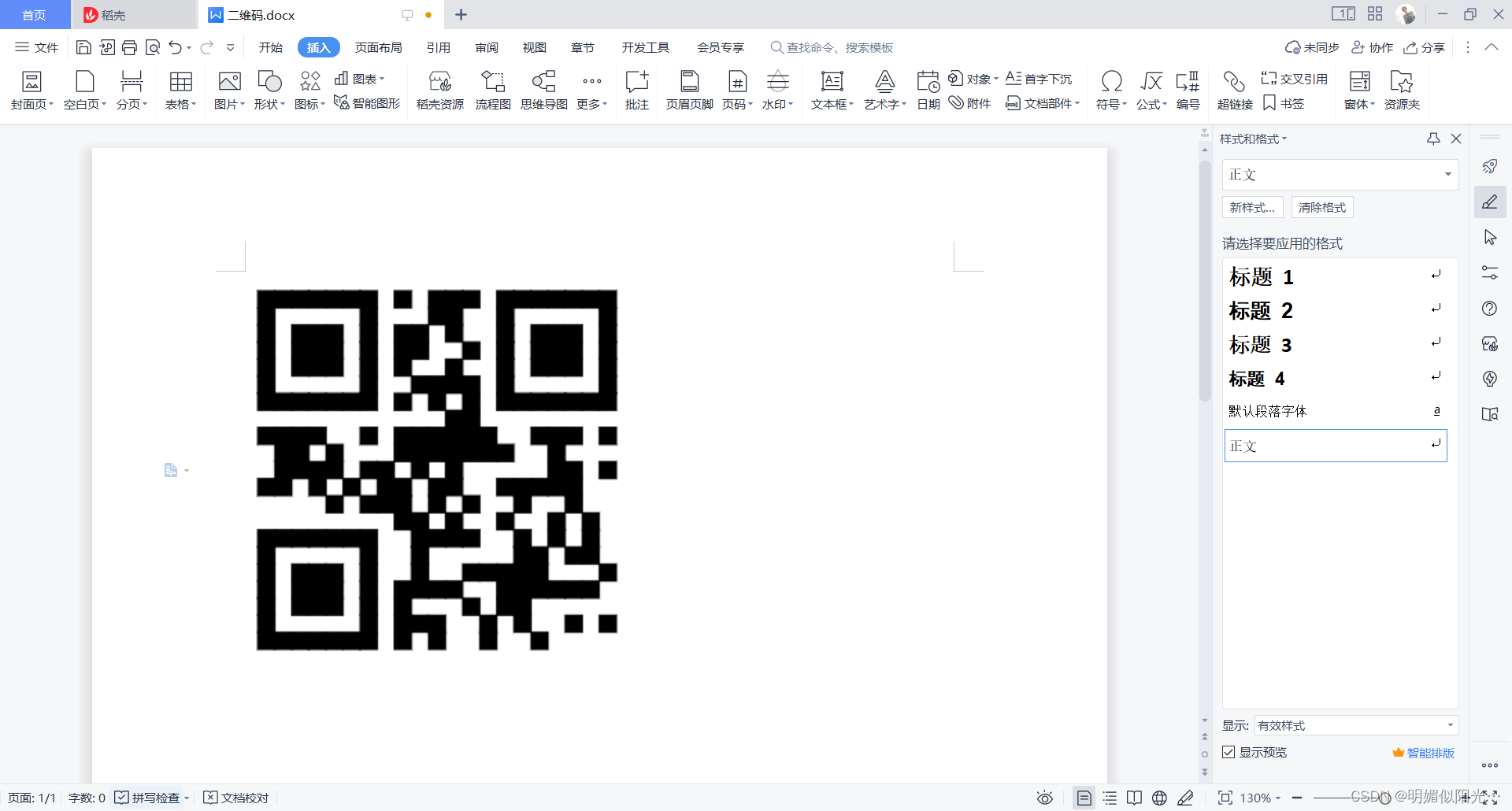Switch to the Review (审阅) tab
Viewport: 1512px width, 811px height.
pos(487,47)
